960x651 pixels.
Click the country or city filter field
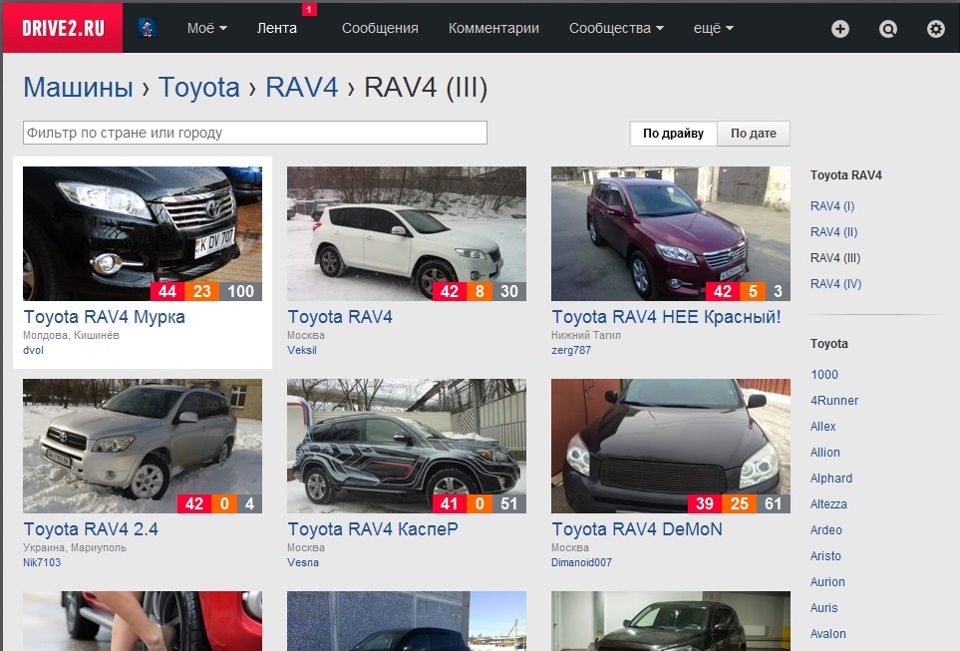tap(253, 131)
